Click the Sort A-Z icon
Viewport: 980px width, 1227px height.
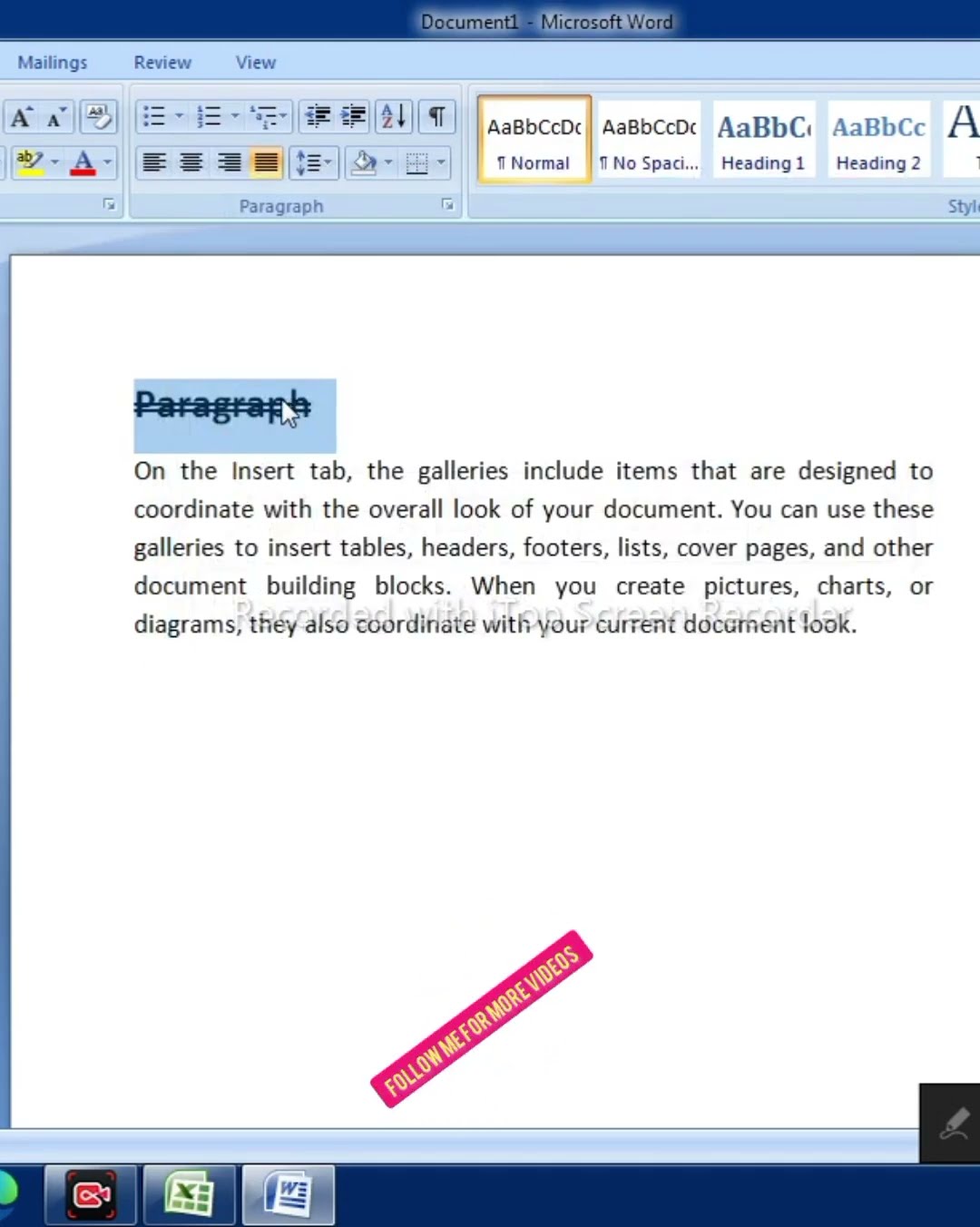click(x=394, y=116)
